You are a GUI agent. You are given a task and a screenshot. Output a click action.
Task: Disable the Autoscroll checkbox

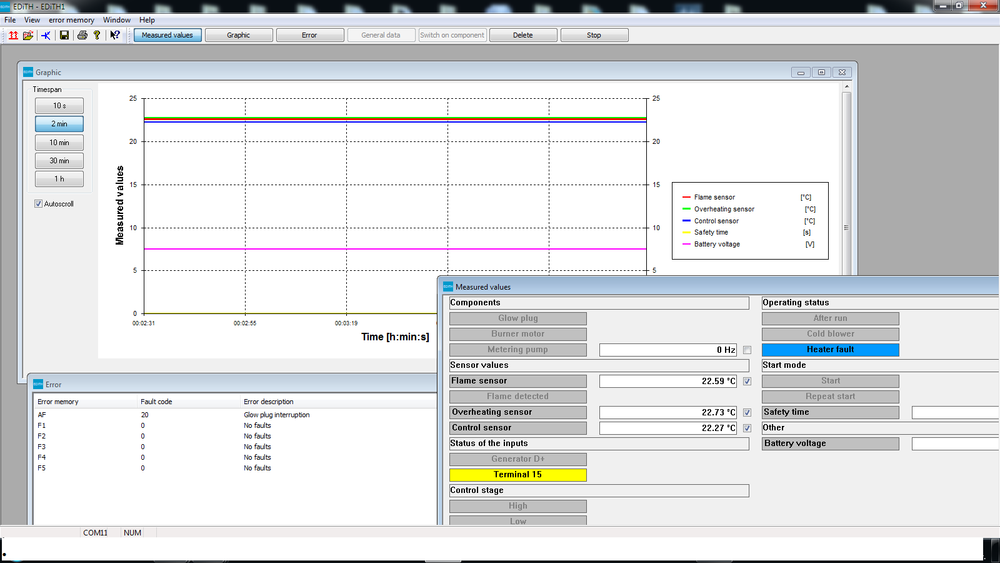pyautogui.click(x=39, y=204)
